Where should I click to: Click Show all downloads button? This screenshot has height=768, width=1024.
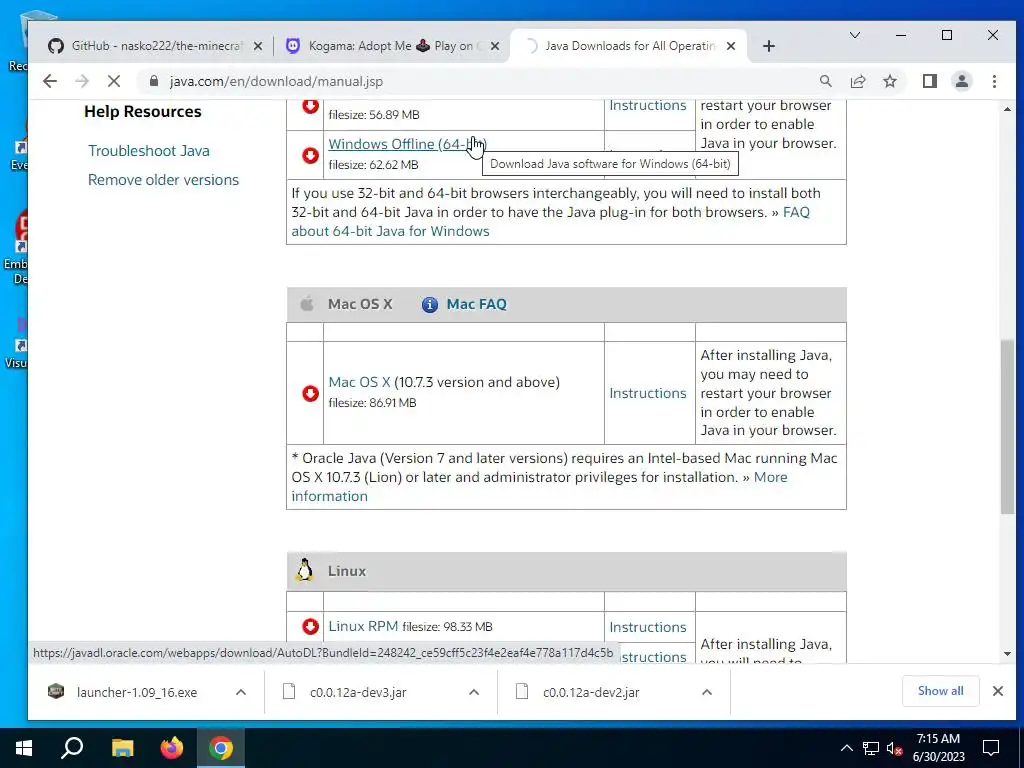940,691
